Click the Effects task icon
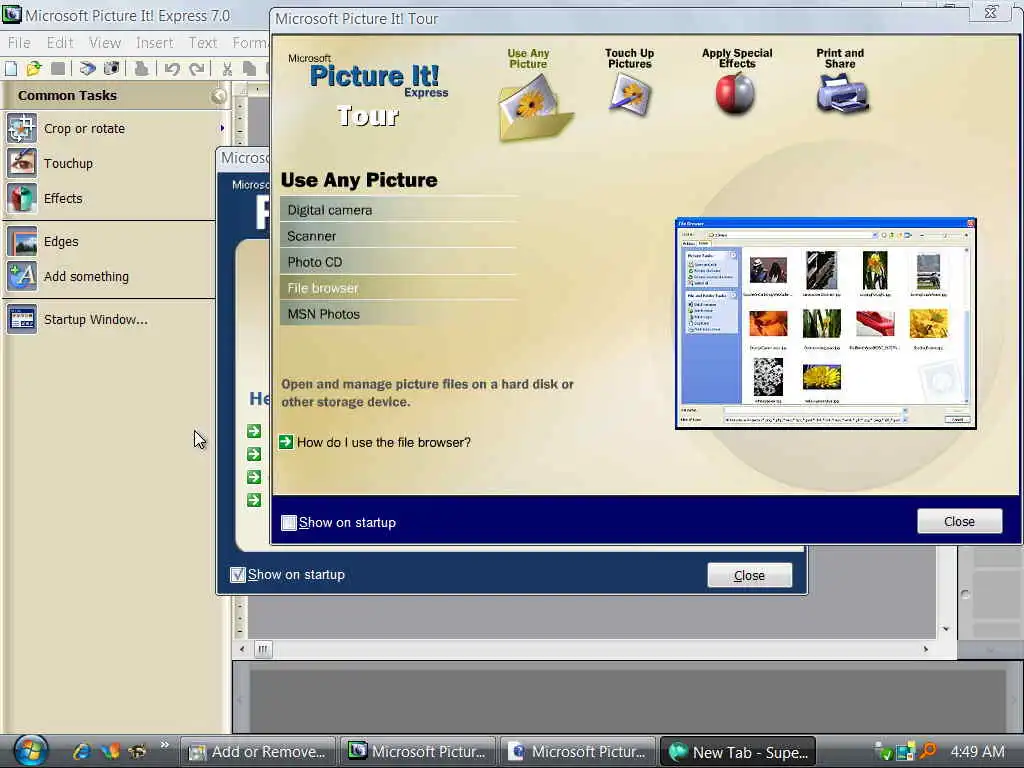 click(22, 199)
